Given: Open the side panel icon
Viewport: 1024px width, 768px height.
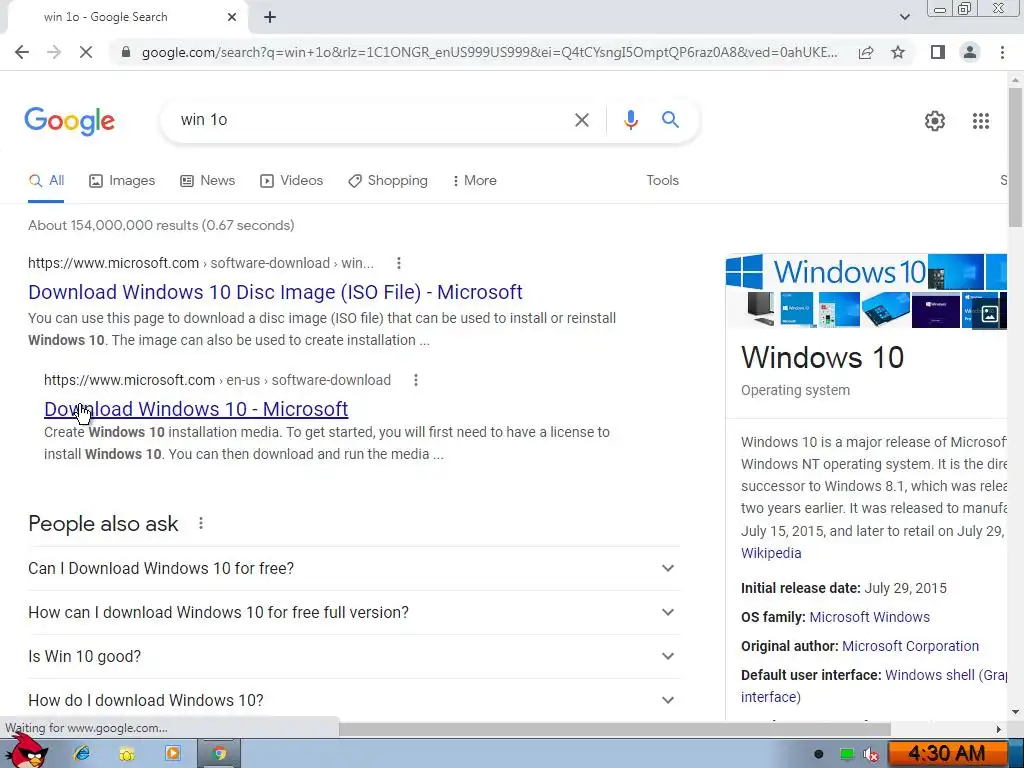Looking at the screenshot, I should pyautogui.click(x=938, y=52).
